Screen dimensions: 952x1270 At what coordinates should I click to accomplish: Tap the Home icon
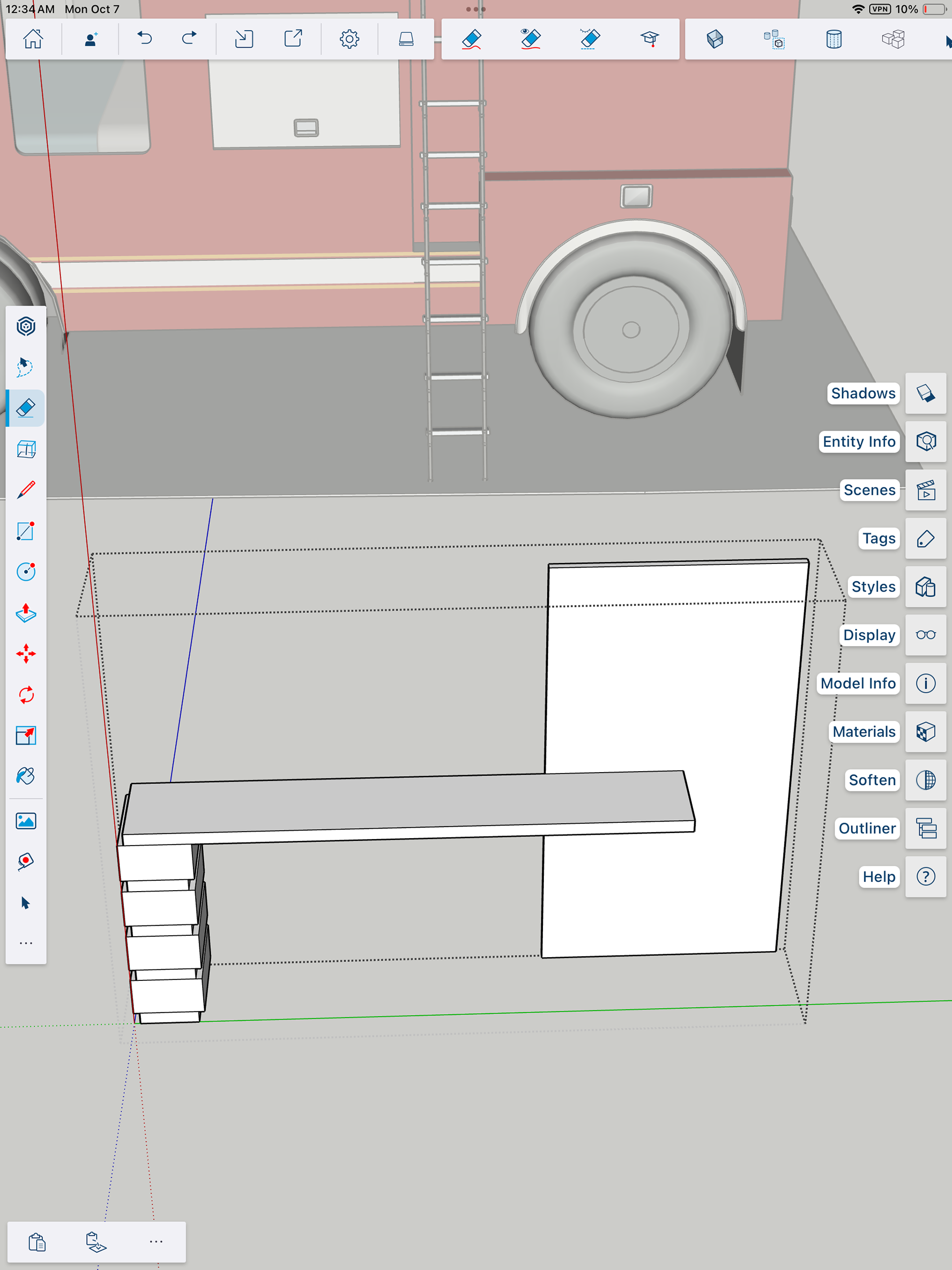[x=33, y=39]
